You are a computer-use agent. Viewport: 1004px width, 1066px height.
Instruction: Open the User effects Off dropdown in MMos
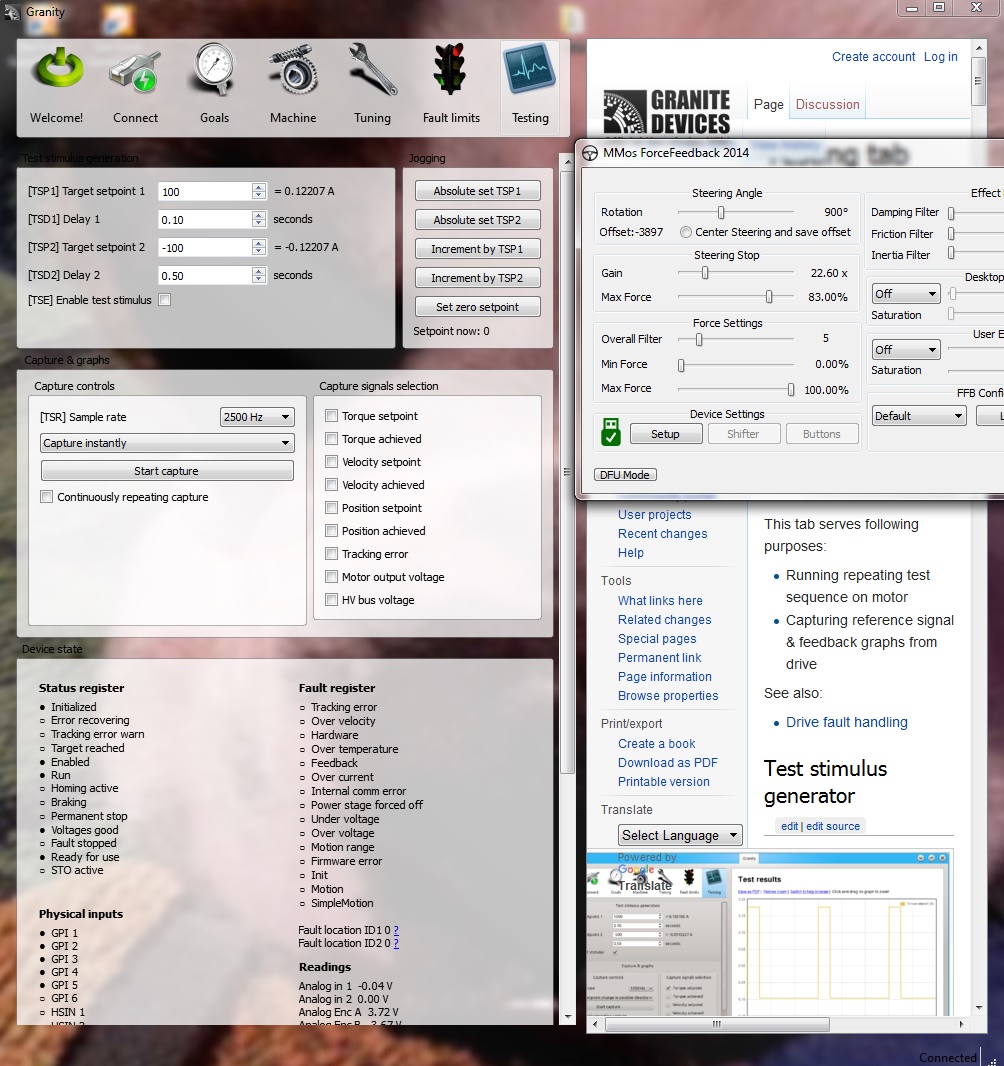[x=906, y=349]
